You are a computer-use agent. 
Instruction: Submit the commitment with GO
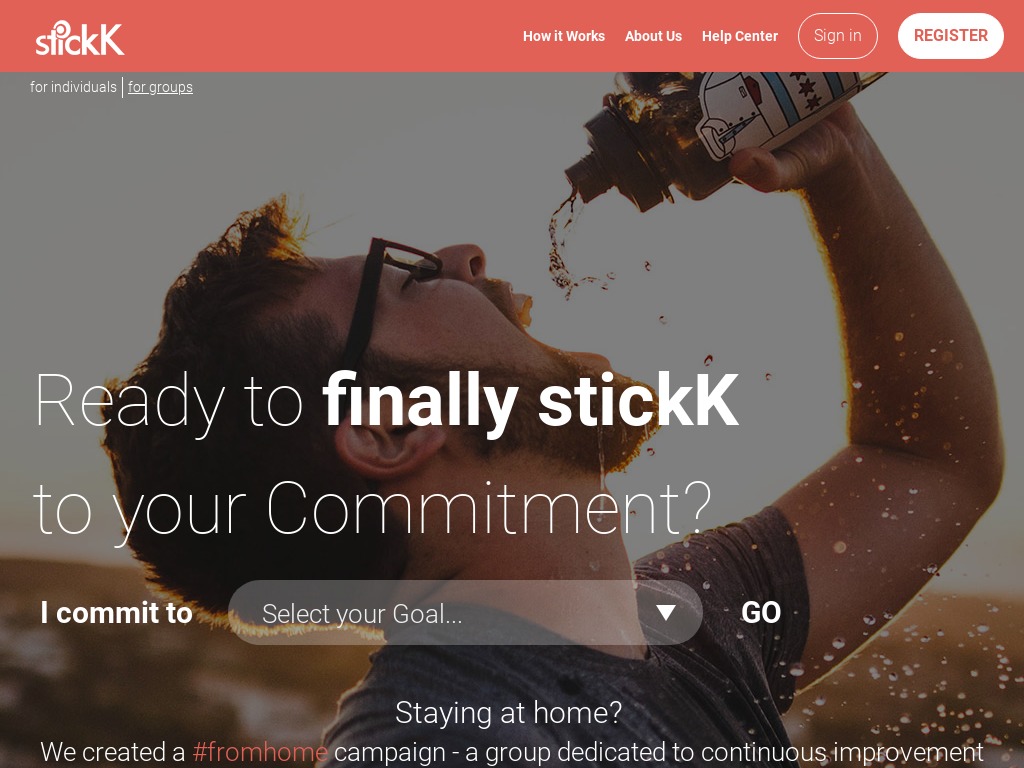coord(761,613)
